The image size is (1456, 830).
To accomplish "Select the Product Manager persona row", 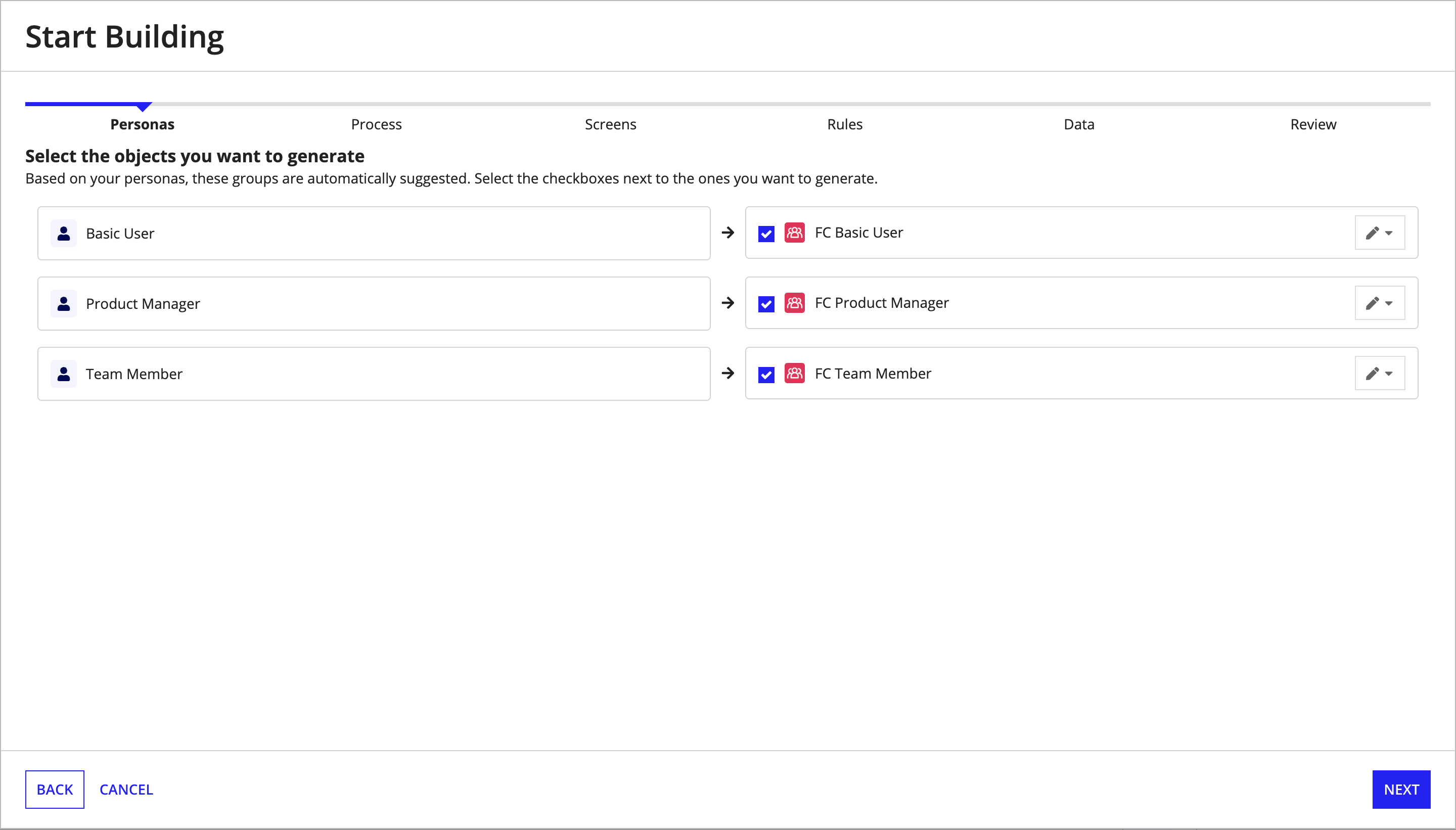I will [x=374, y=303].
